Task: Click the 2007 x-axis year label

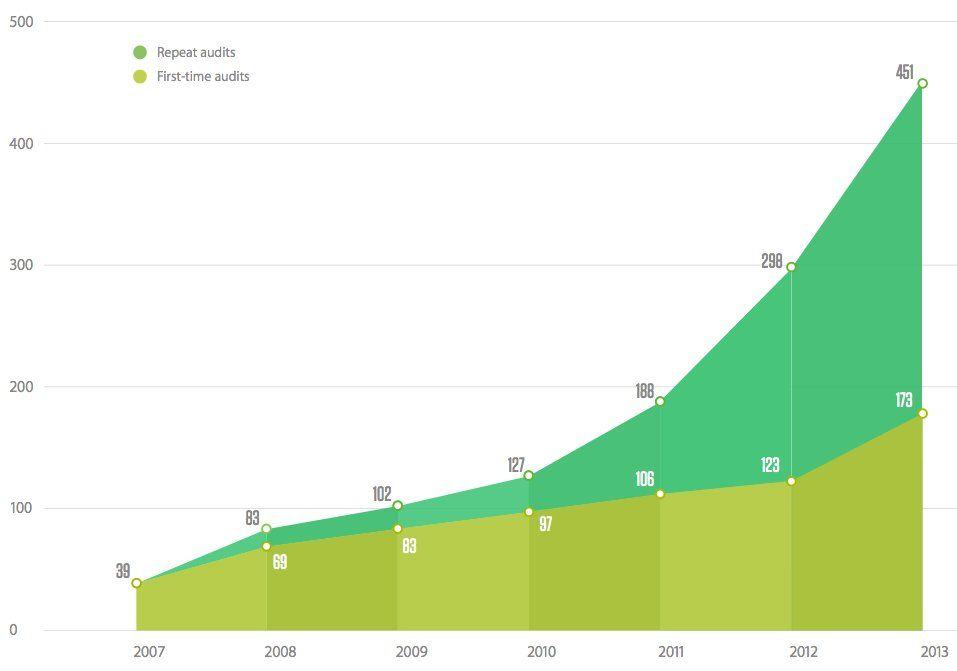Action: pyautogui.click(x=149, y=652)
